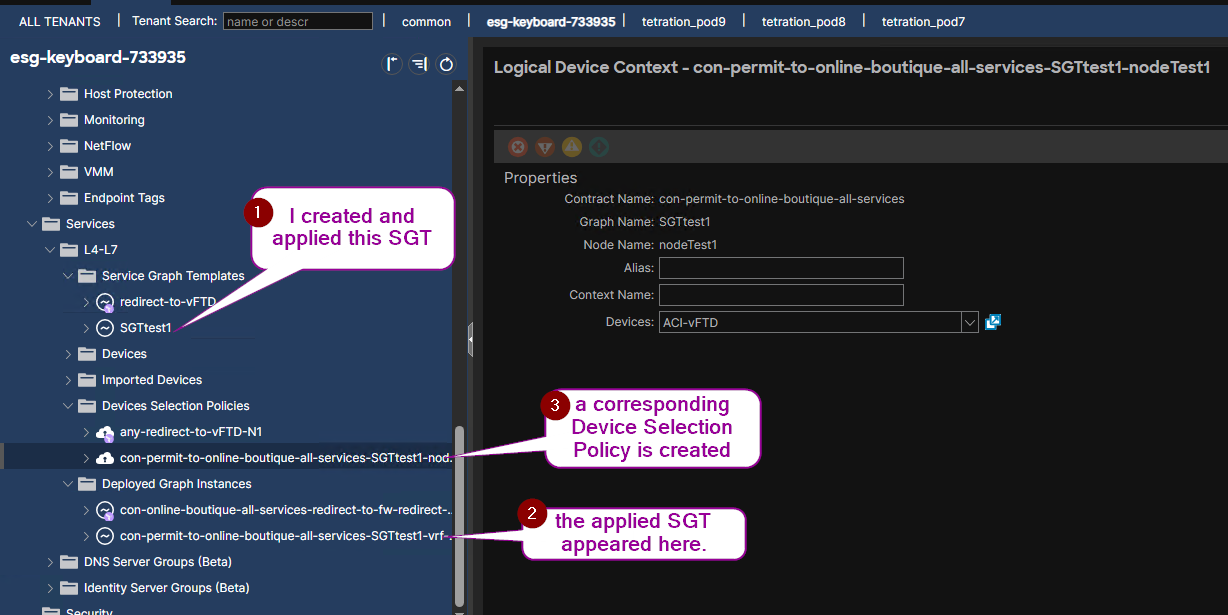The image size is (1228, 615).
Task: Collapse the L4-L7 node
Action: coord(50,250)
